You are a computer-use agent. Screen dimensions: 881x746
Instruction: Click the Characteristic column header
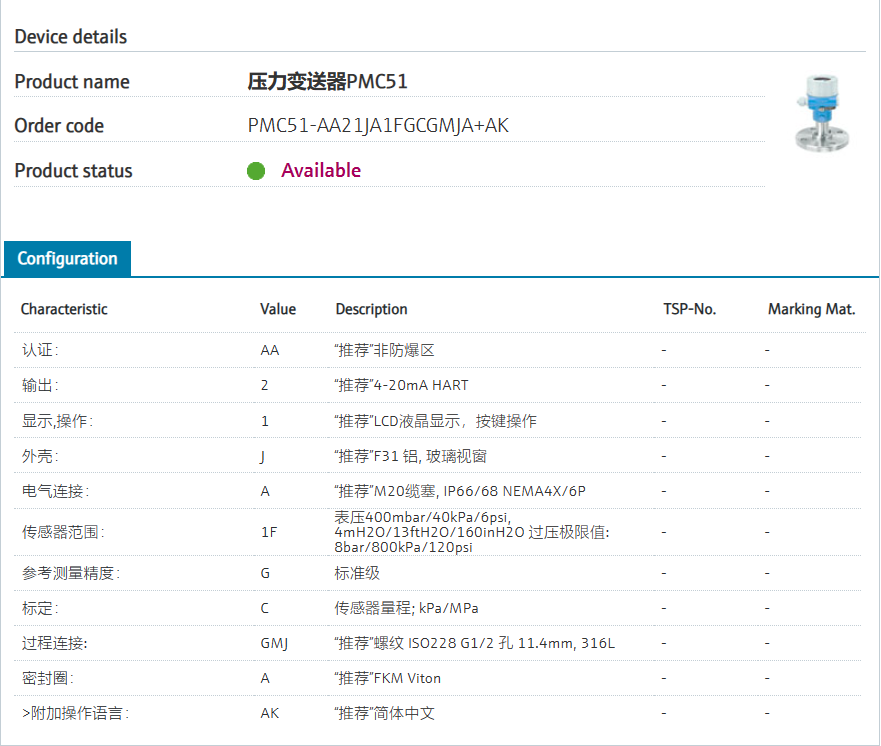pos(64,309)
